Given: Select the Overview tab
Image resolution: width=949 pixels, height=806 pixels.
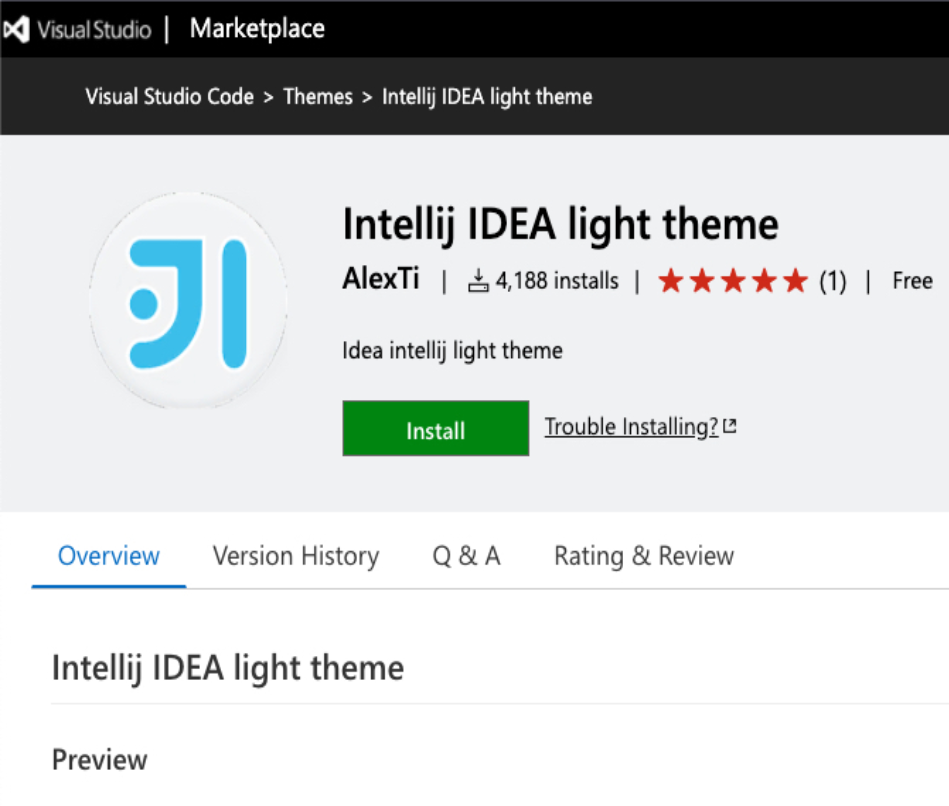Looking at the screenshot, I should coord(109,556).
